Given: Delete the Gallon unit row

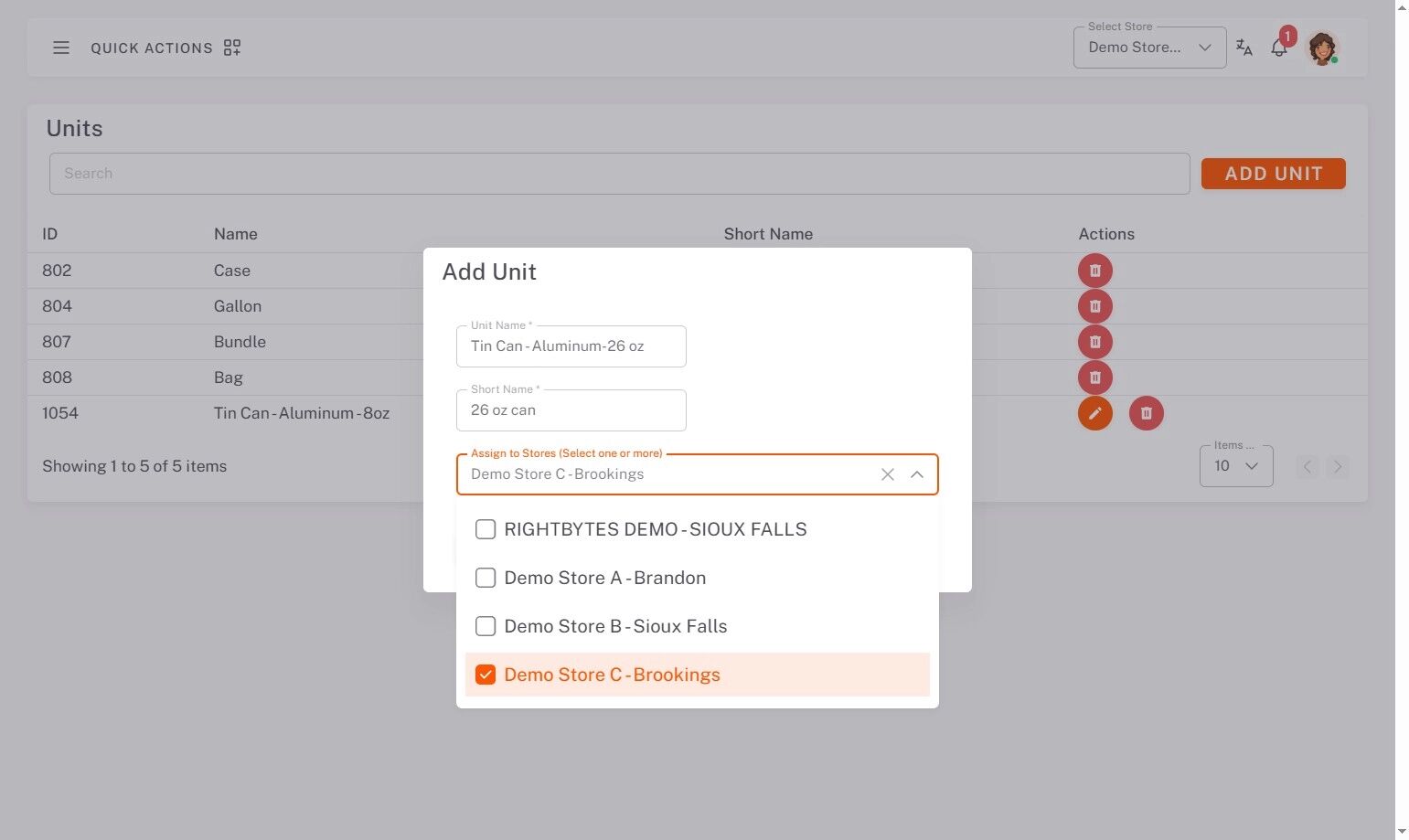Looking at the screenshot, I should [1094, 306].
